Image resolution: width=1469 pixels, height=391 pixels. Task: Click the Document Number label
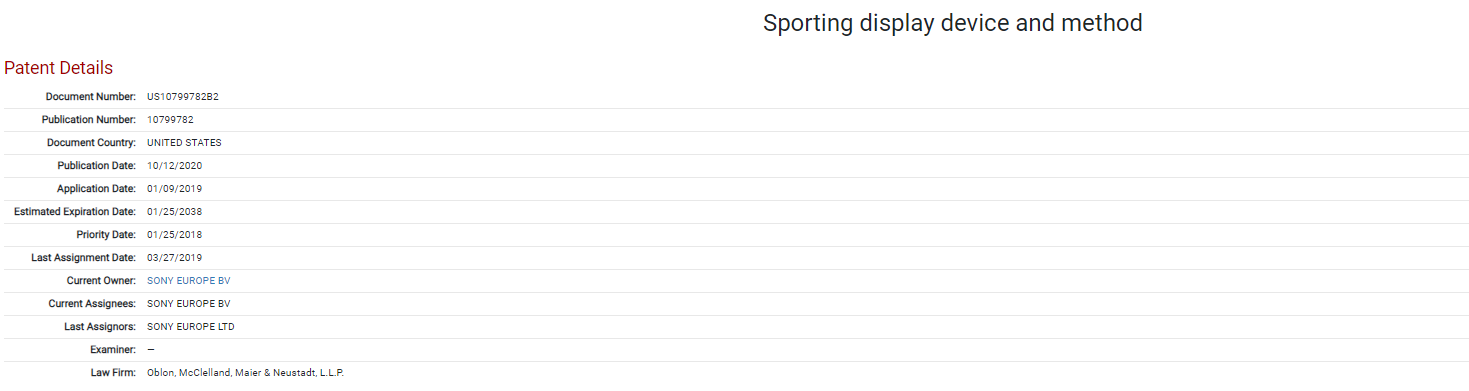[91, 97]
